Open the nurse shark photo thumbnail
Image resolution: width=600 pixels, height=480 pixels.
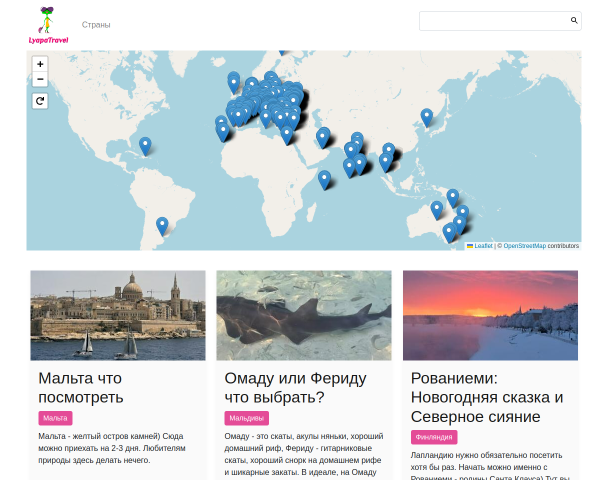pyautogui.click(x=304, y=315)
